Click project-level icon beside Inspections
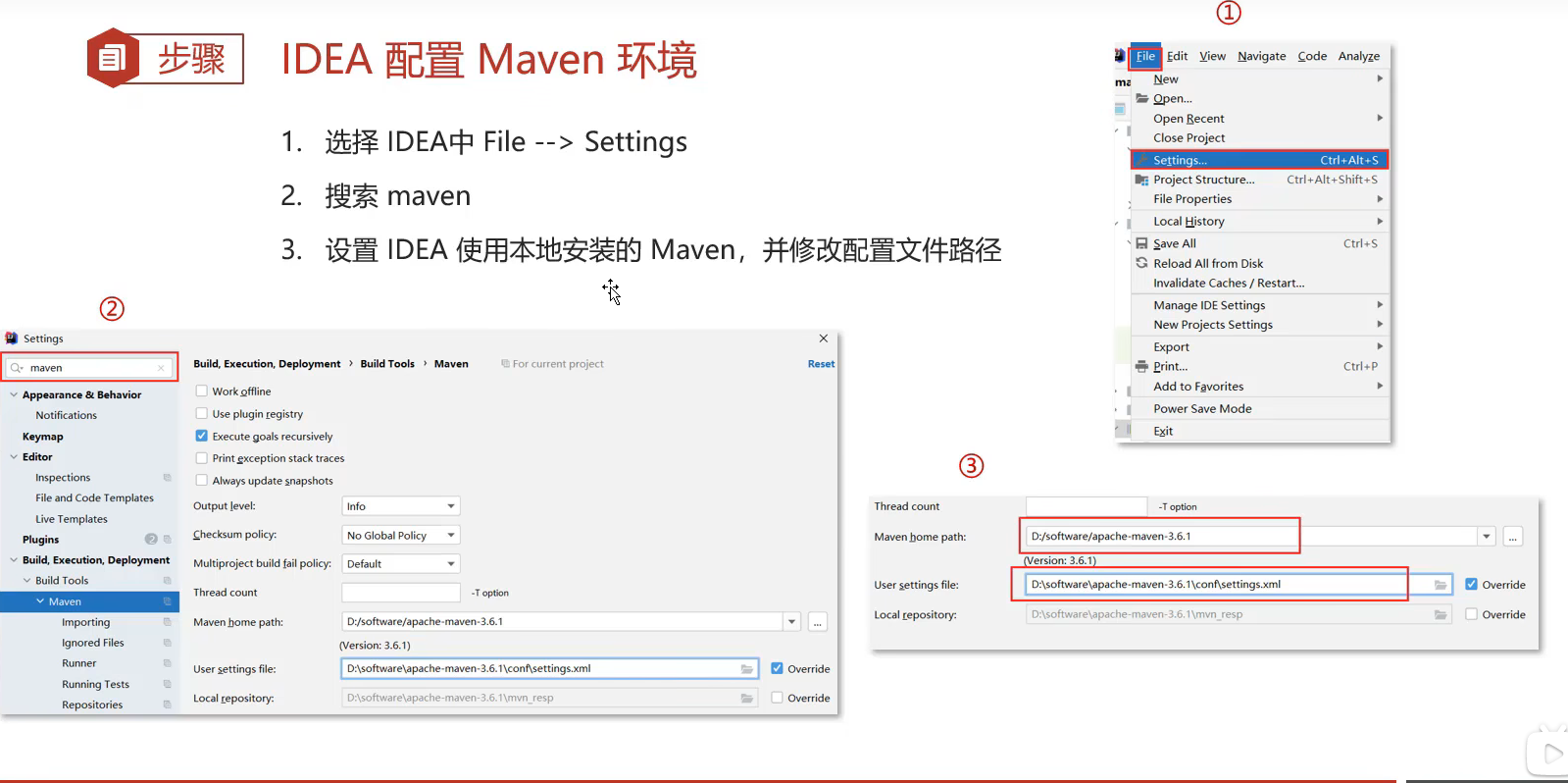This screenshot has height=783, width=1568. coord(167,478)
